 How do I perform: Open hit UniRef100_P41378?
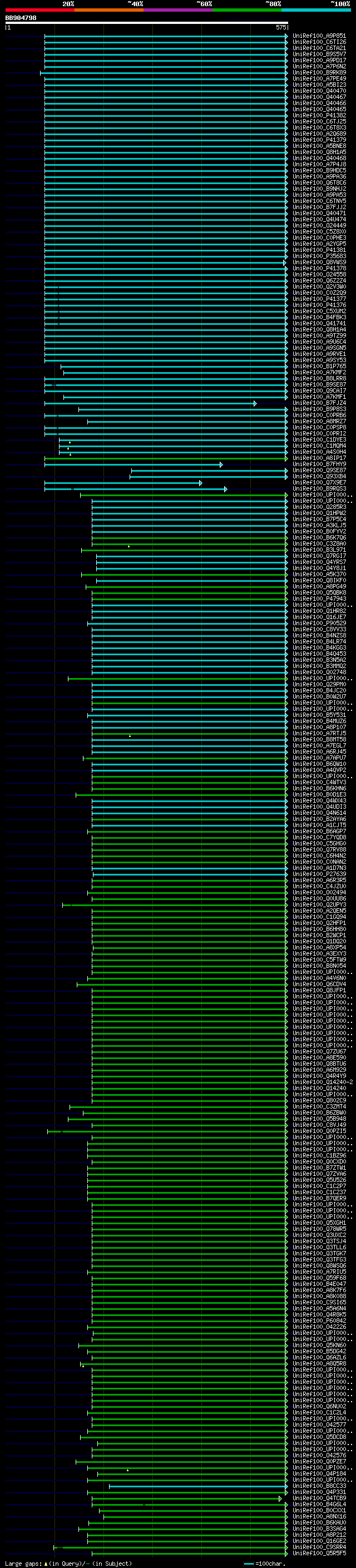point(319,269)
